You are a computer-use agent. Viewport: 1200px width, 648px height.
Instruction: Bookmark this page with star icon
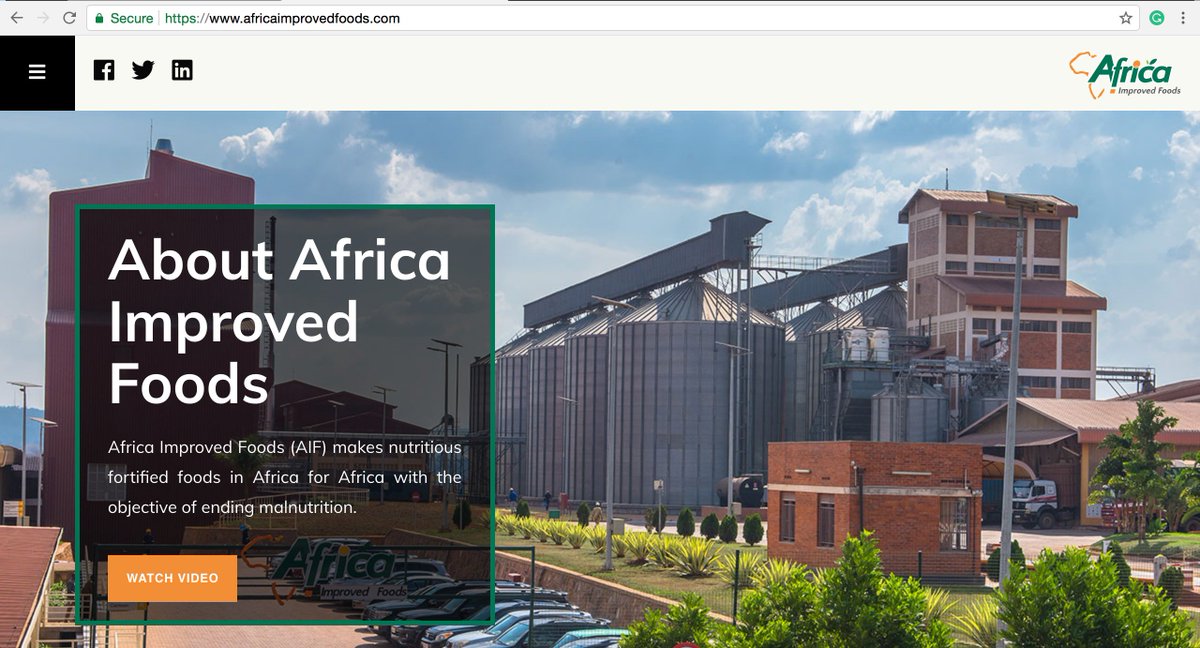(1126, 18)
